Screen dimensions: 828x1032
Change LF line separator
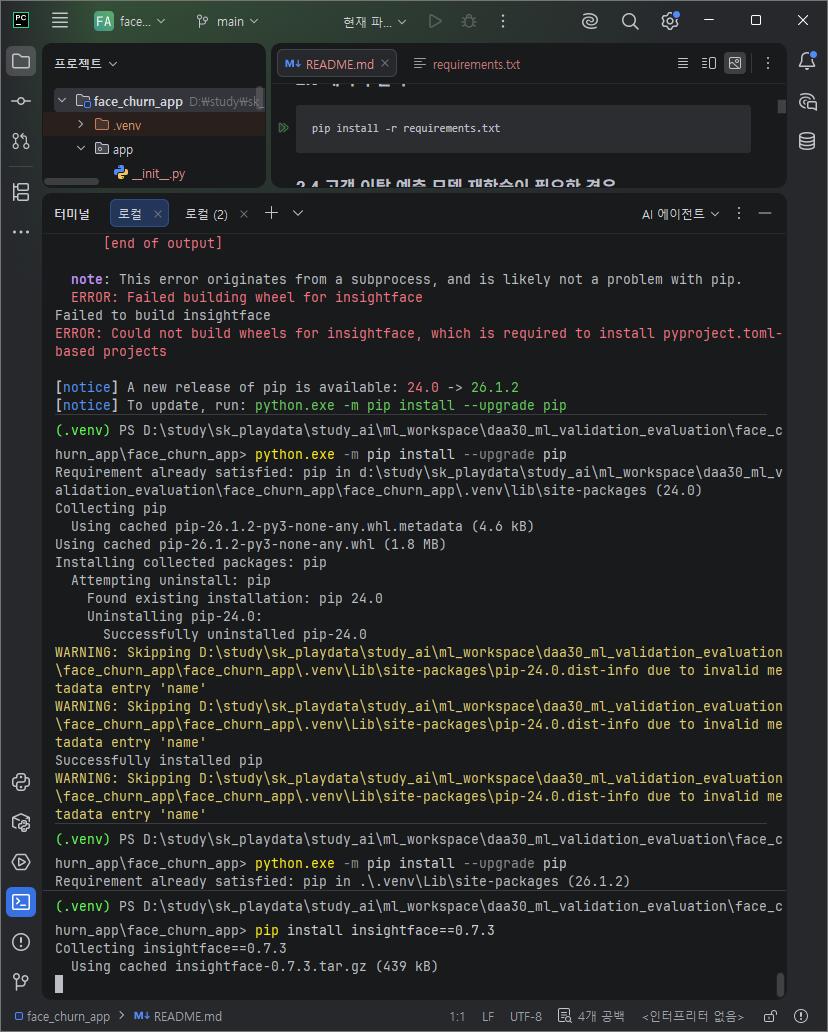coord(488,1016)
